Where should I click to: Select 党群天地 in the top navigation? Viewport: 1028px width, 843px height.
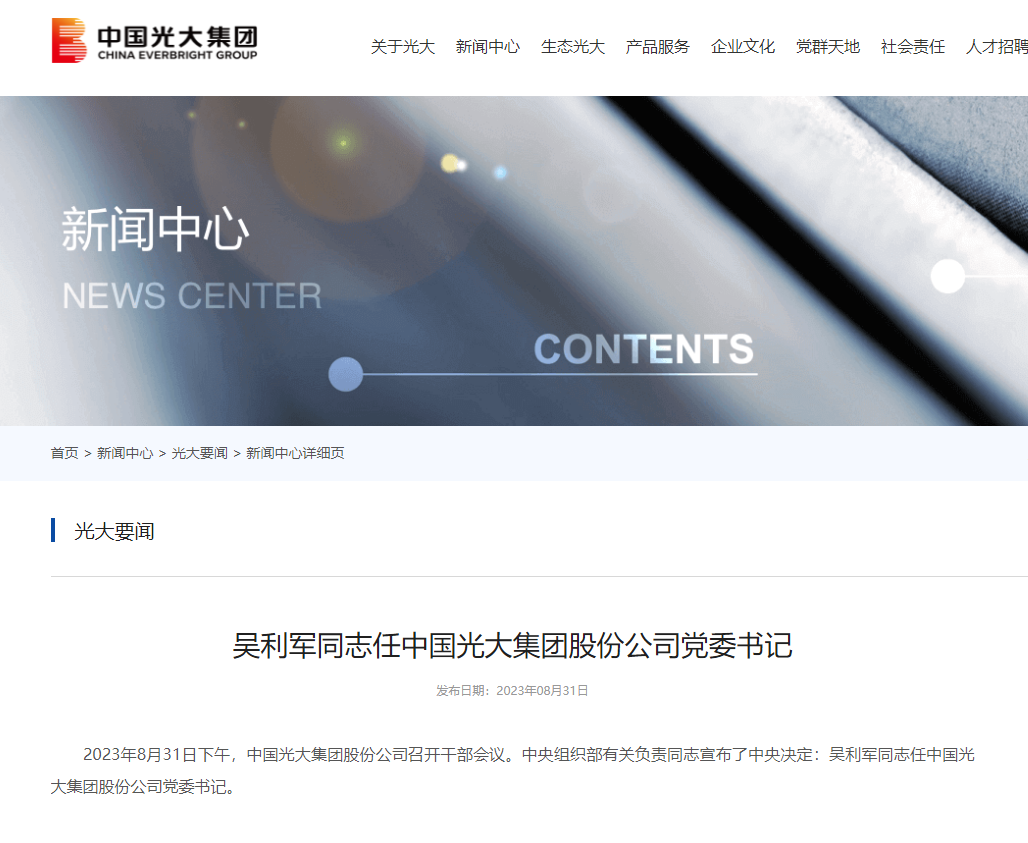828,46
